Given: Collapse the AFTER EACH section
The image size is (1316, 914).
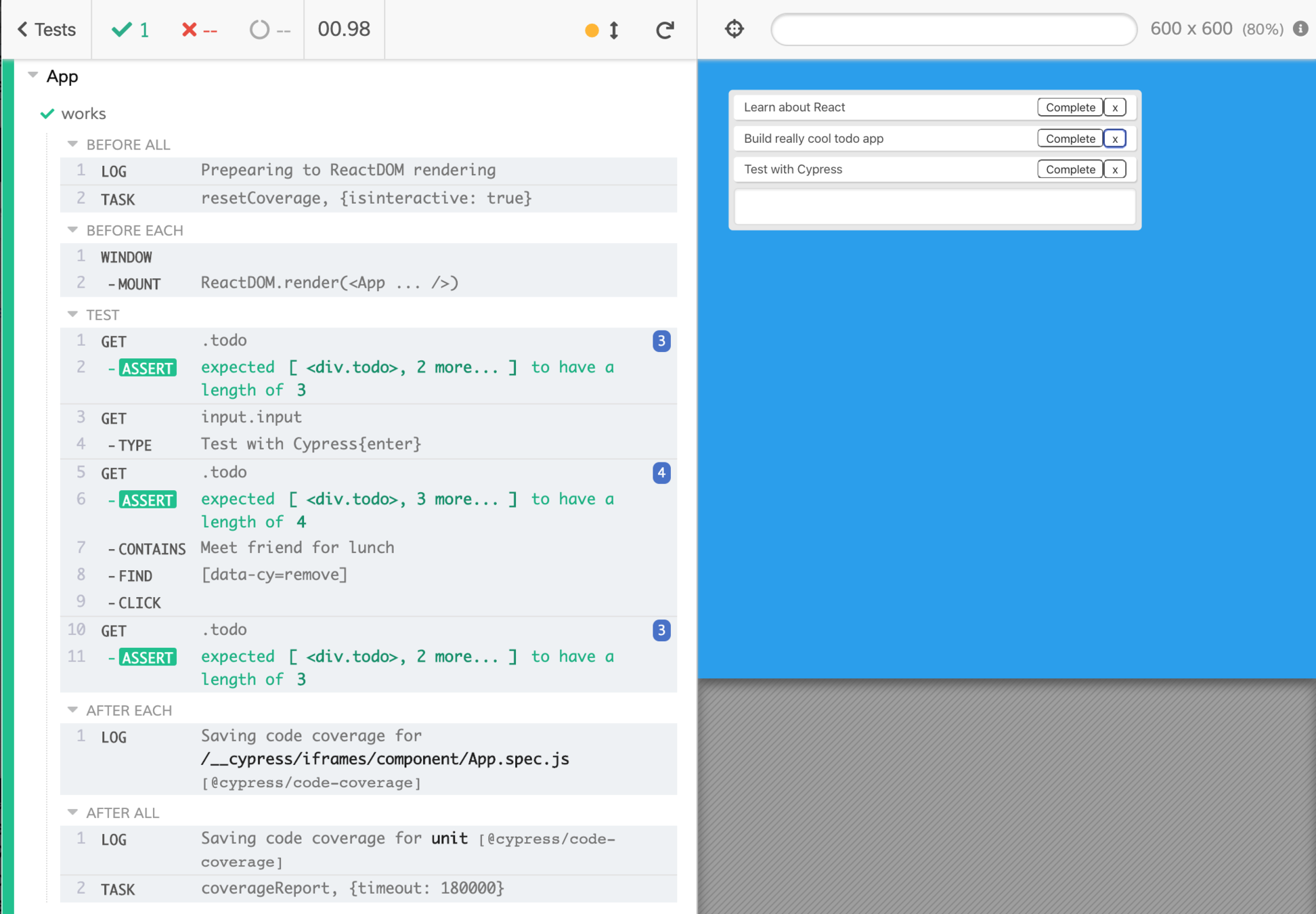Looking at the screenshot, I should coord(73,710).
